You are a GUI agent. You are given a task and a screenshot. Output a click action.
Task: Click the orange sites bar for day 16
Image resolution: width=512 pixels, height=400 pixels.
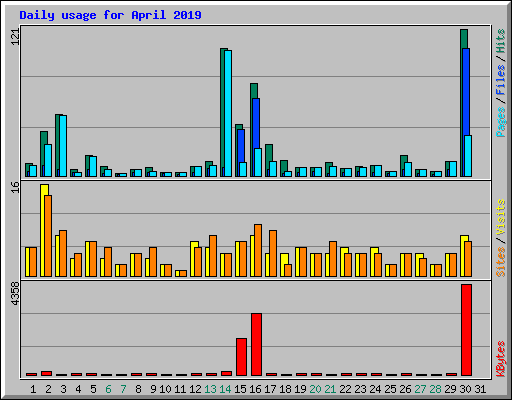point(258,250)
